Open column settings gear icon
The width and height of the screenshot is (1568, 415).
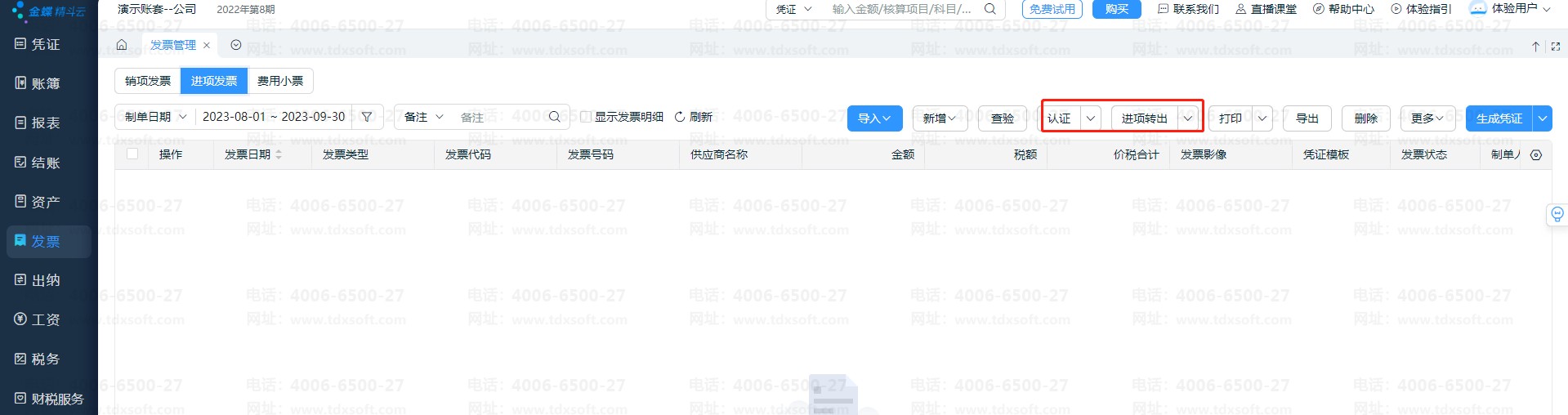pos(1536,154)
